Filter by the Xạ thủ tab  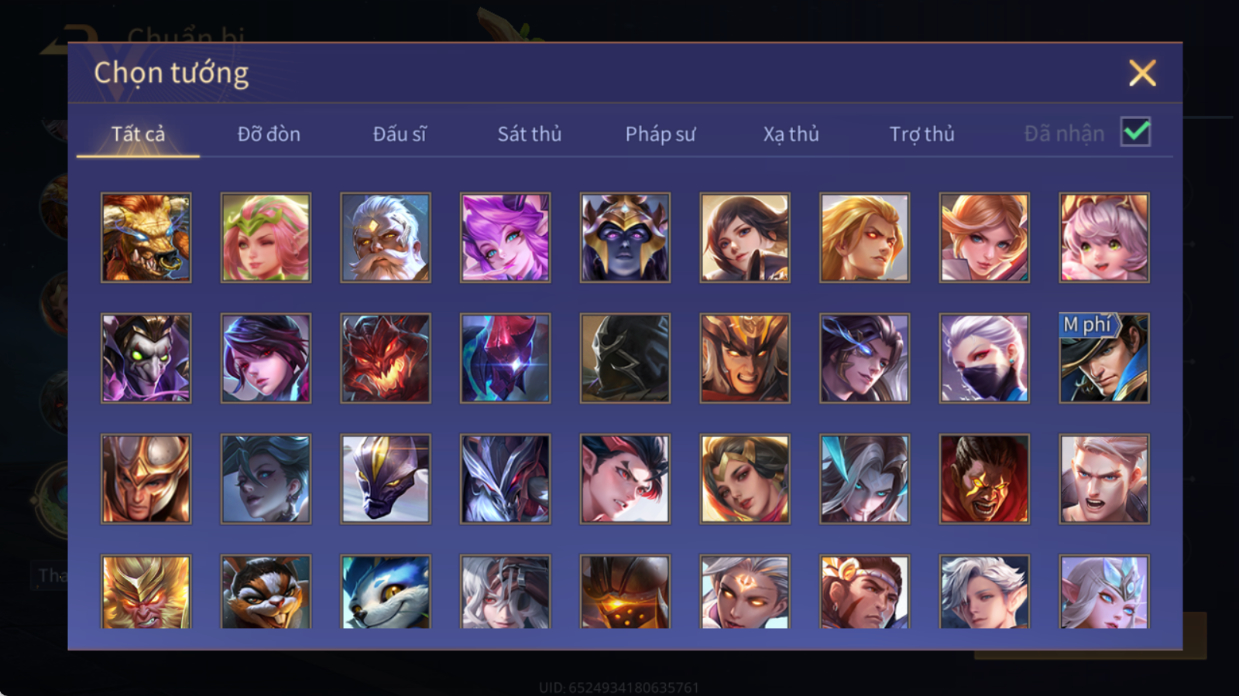click(x=791, y=134)
